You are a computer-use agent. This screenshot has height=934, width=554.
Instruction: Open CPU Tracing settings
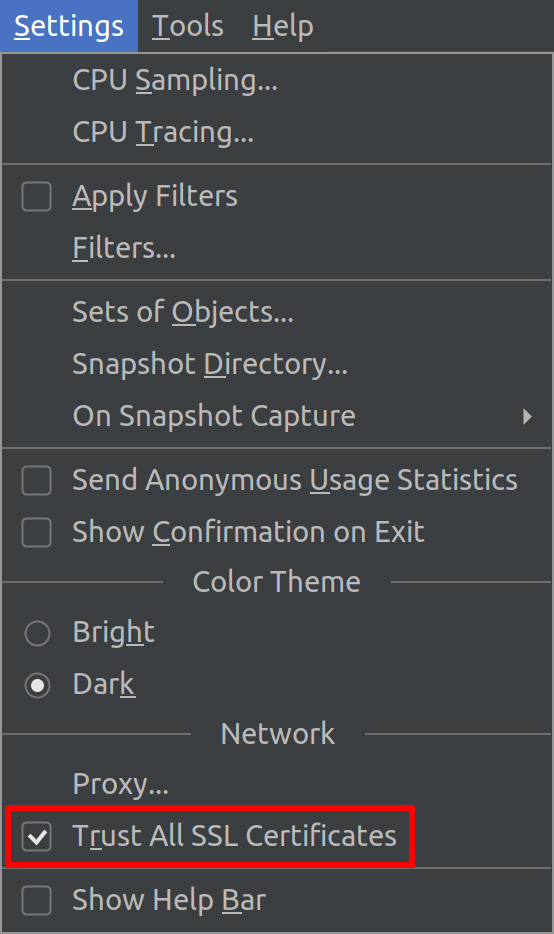click(276, 132)
